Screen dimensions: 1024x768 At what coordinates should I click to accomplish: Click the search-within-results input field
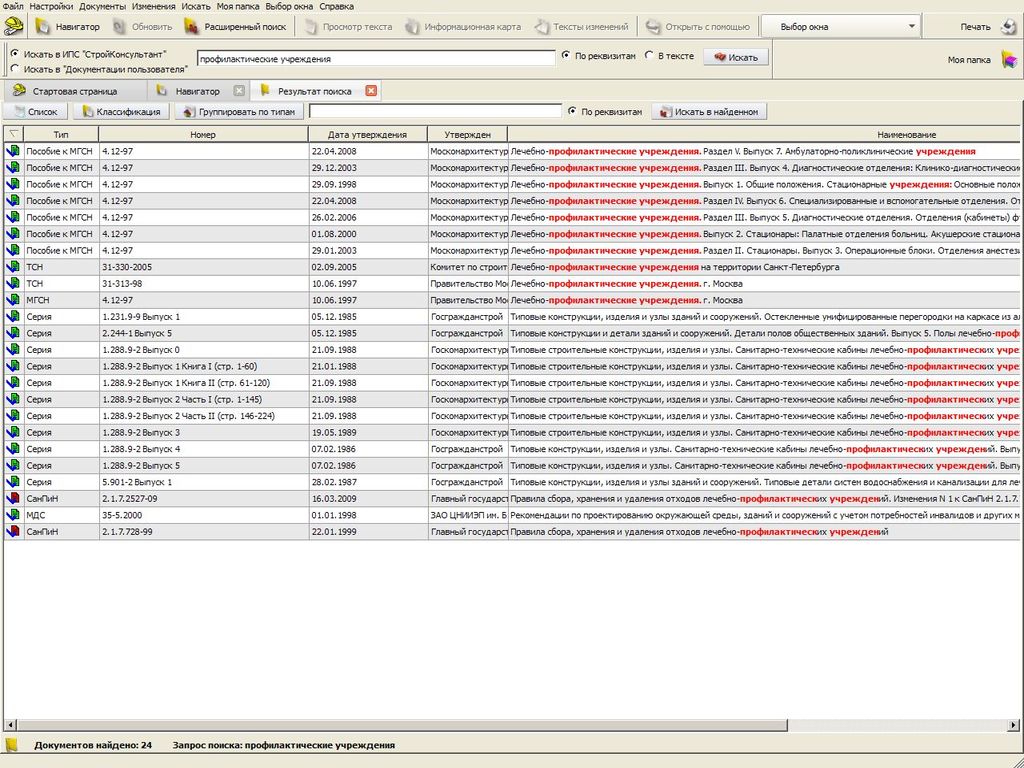point(435,112)
